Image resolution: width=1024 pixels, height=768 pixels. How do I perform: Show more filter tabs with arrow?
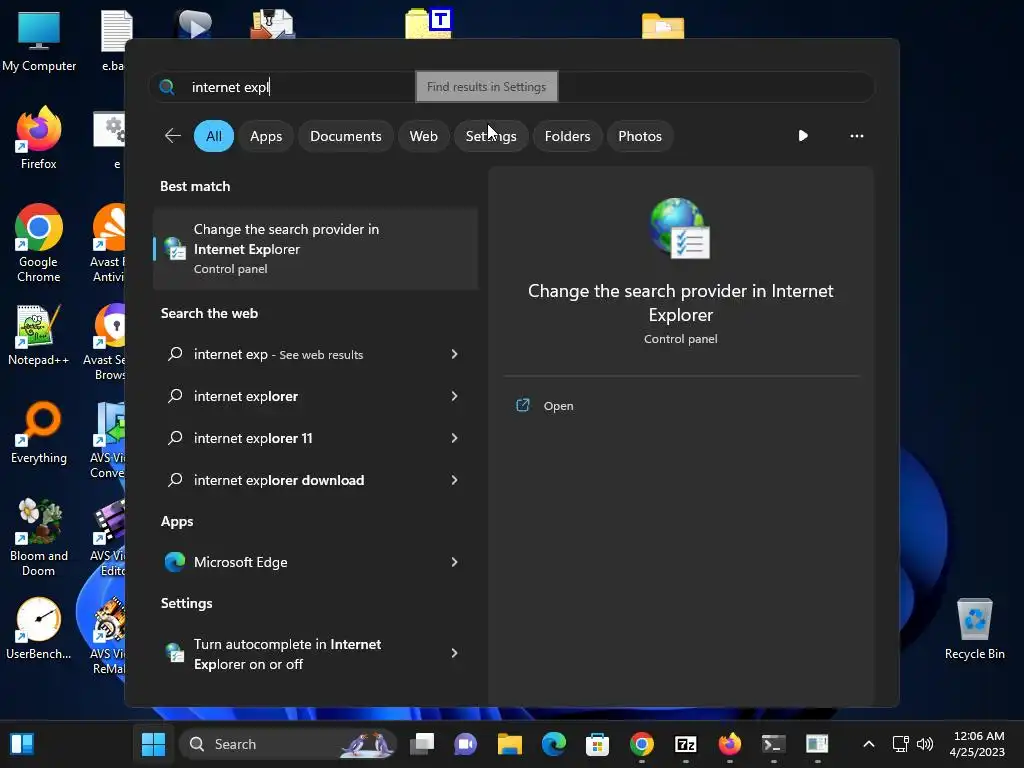point(803,136)
